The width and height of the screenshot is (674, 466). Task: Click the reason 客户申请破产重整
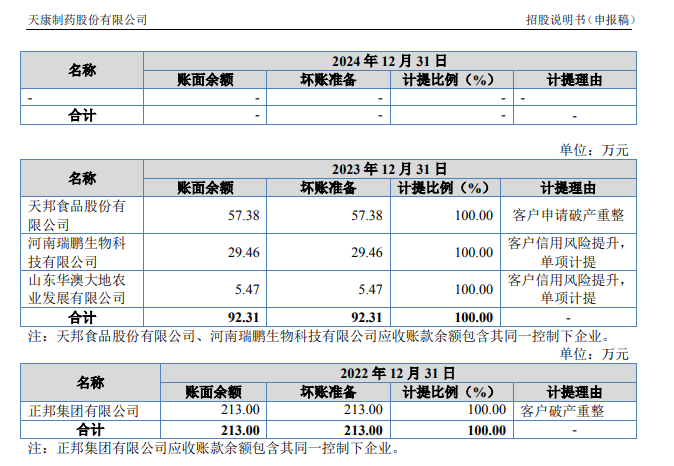click(x=568, y=215)
